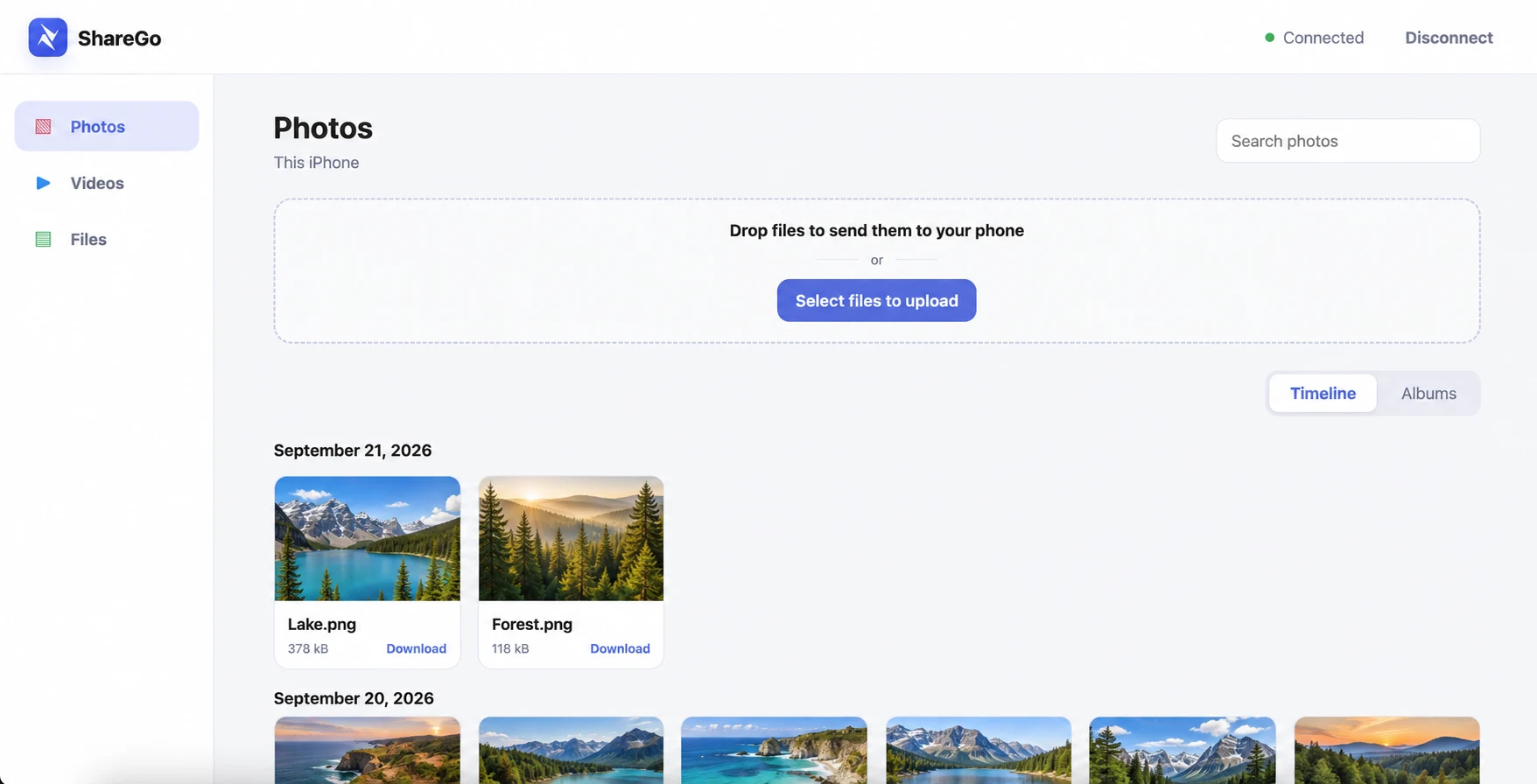The width and height of the screenshot is (1537, 784).
Task: Click the 378 kB size label
Action: [308, 648]
